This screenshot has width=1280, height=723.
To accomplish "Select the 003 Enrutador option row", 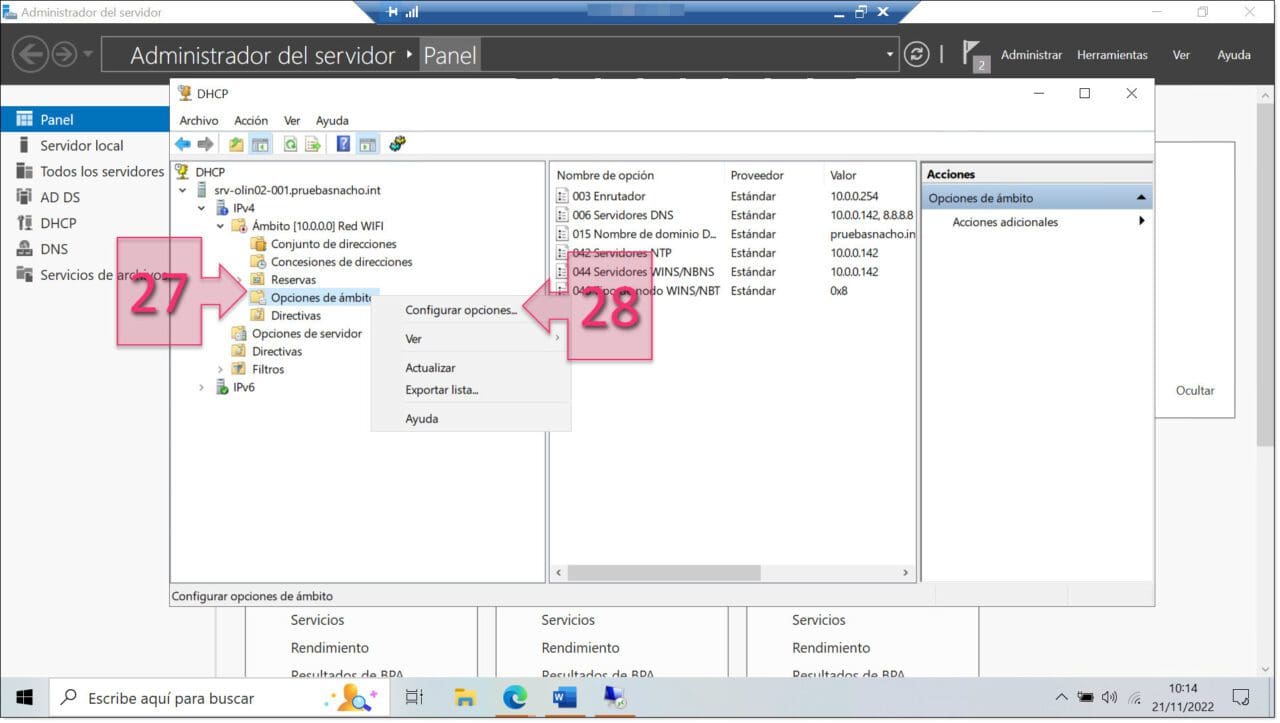I will click(735, 196).
